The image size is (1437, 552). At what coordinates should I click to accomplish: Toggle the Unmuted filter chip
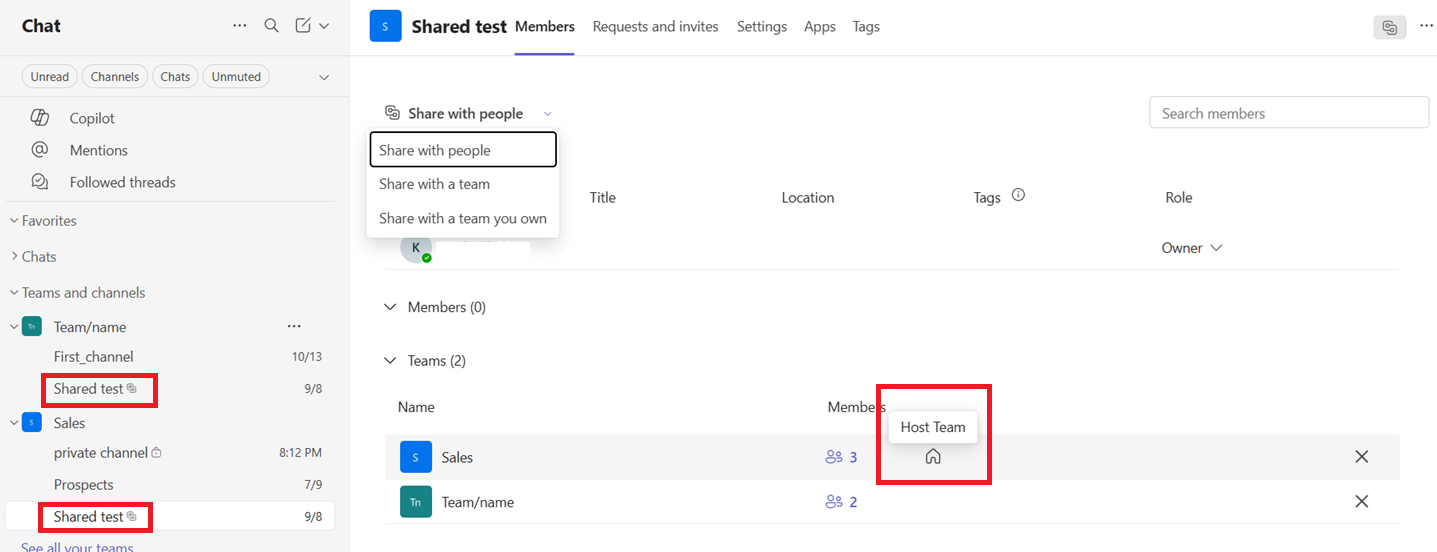coord(236,77)
